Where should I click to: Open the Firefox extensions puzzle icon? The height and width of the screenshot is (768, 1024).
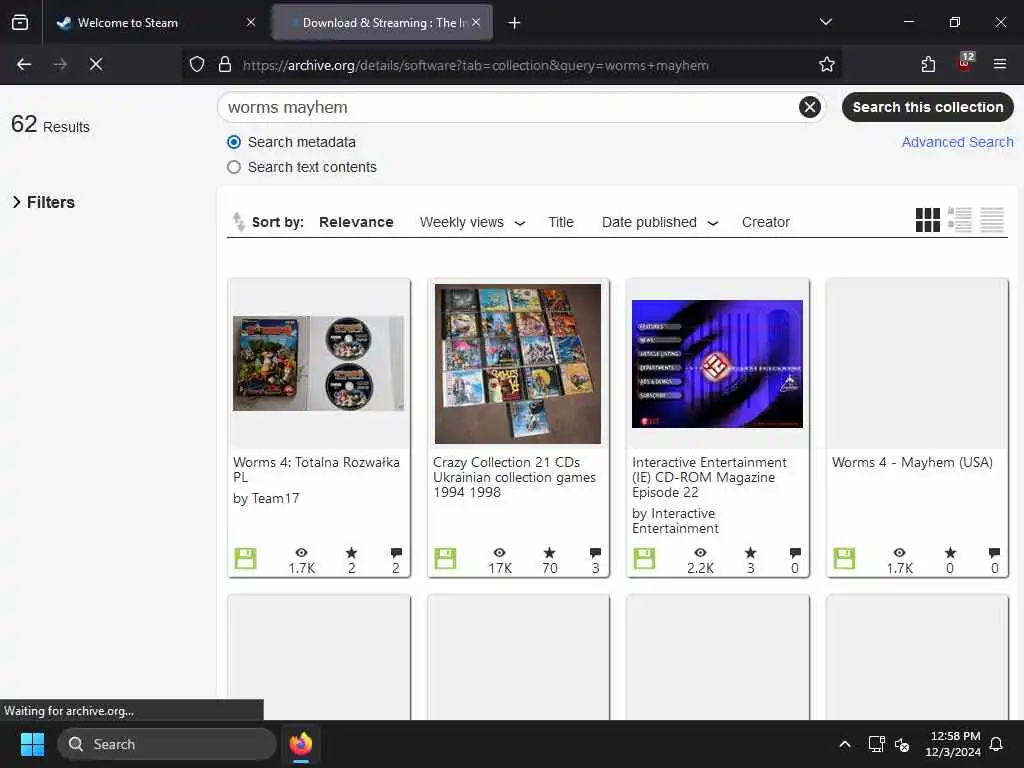[x=928, y=64]
